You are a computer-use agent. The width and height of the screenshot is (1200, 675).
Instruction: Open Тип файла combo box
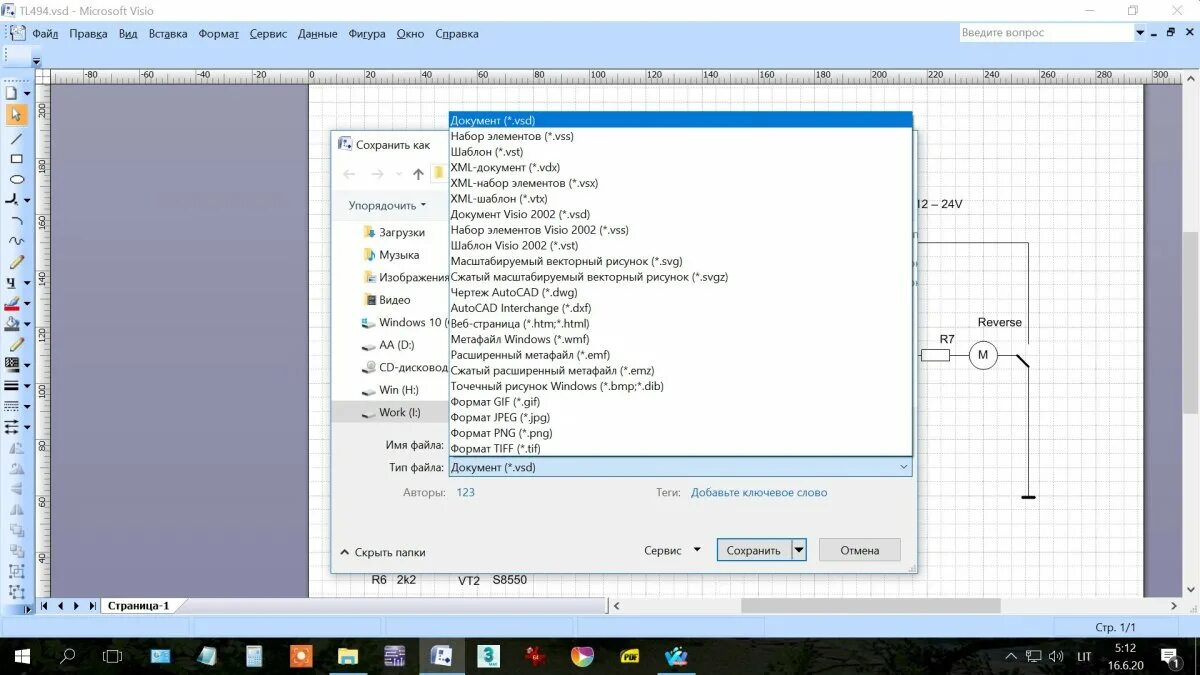click(x=680, y=467)
